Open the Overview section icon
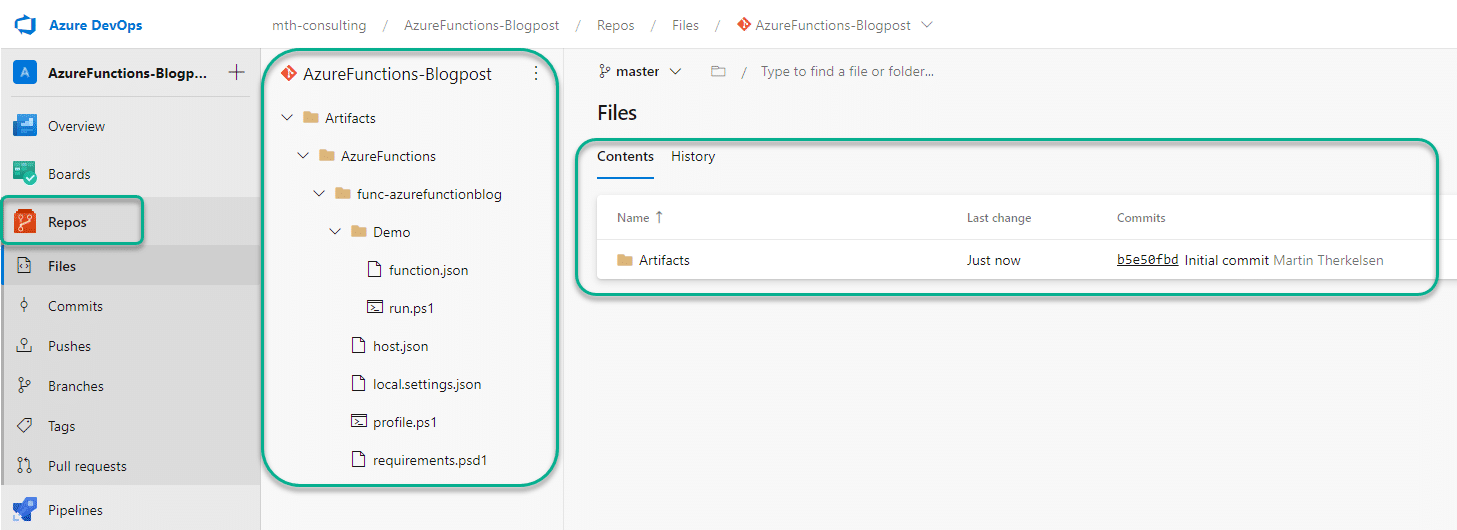 pyautogui.click(x=25, y=126)
